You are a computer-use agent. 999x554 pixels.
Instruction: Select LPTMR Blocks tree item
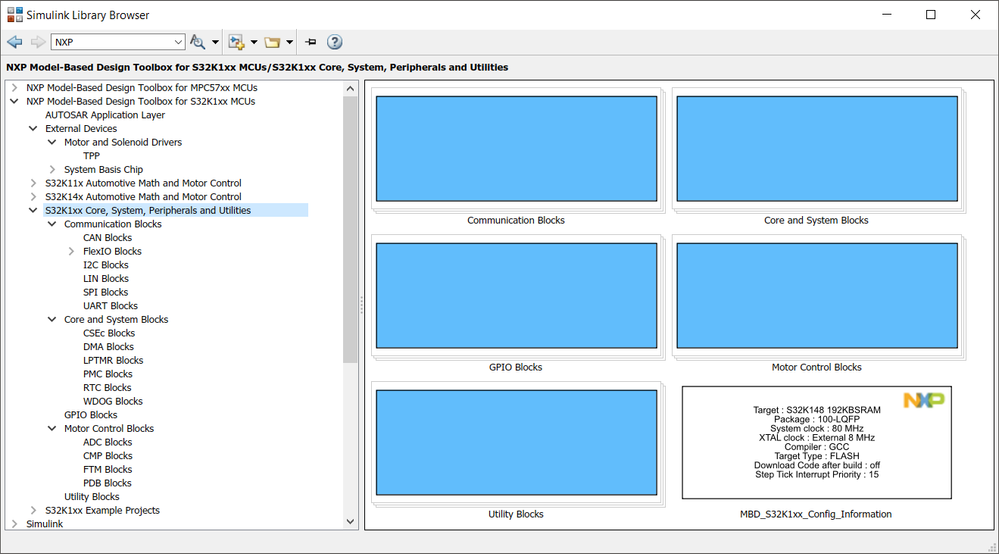(x=113, y=360)
